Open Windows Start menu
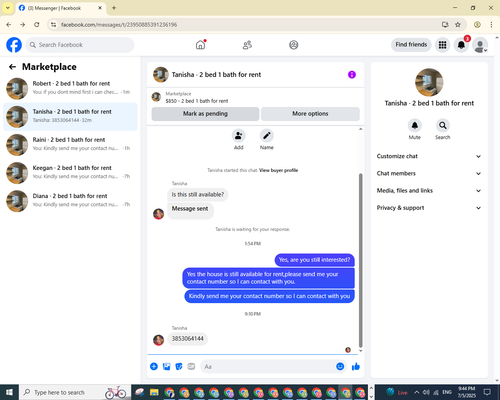Viewport: 500px width, 400px height. click(9, 392)
